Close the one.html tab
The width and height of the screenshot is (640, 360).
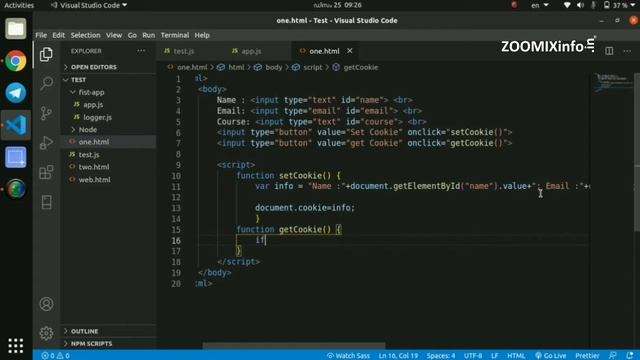pos(350,51)
